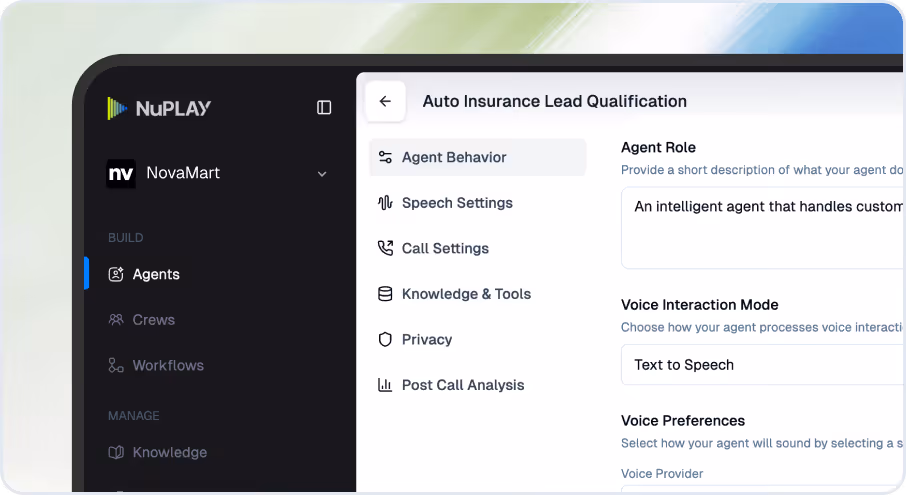Collapse the sidebar panel icon
The image size is (906, 495).
[x=324, y=107]
